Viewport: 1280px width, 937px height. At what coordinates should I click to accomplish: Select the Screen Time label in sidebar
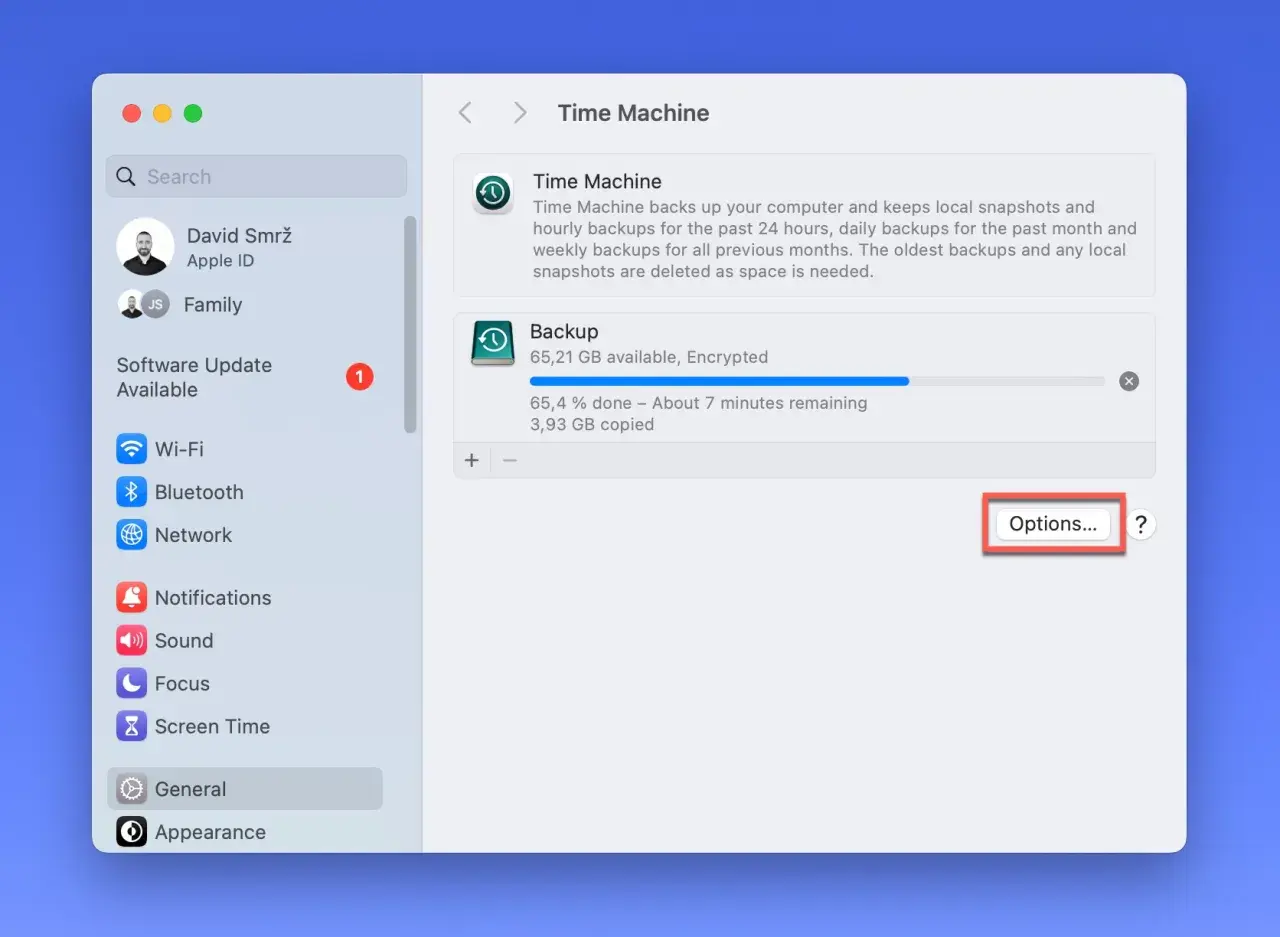click(212, 727)
